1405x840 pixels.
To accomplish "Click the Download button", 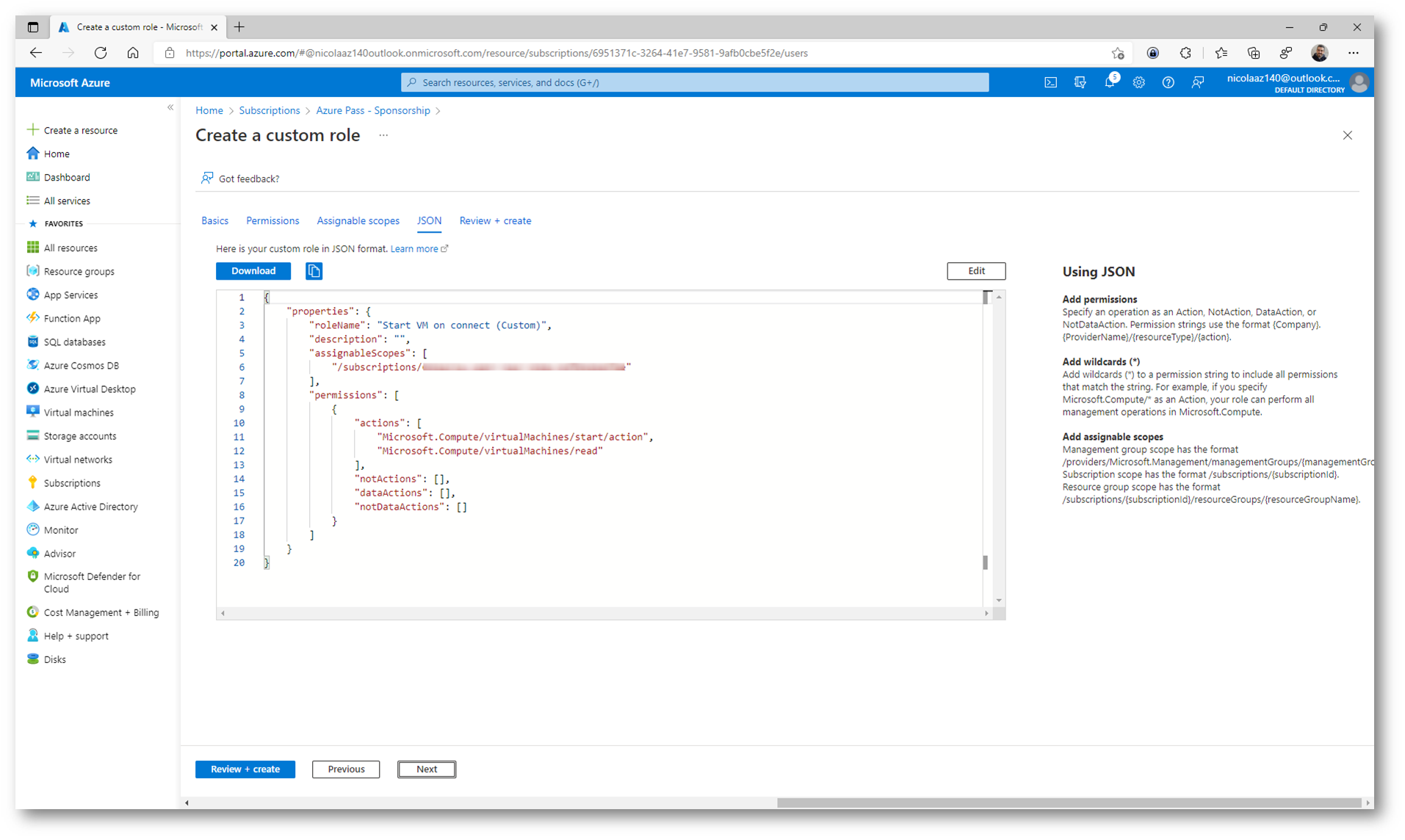I will pos(253,271).
